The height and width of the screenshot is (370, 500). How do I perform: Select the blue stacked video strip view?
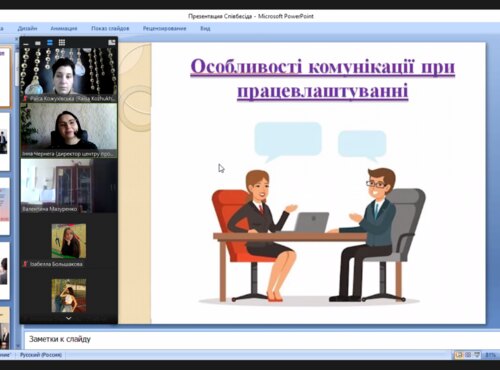pos(50,43)
